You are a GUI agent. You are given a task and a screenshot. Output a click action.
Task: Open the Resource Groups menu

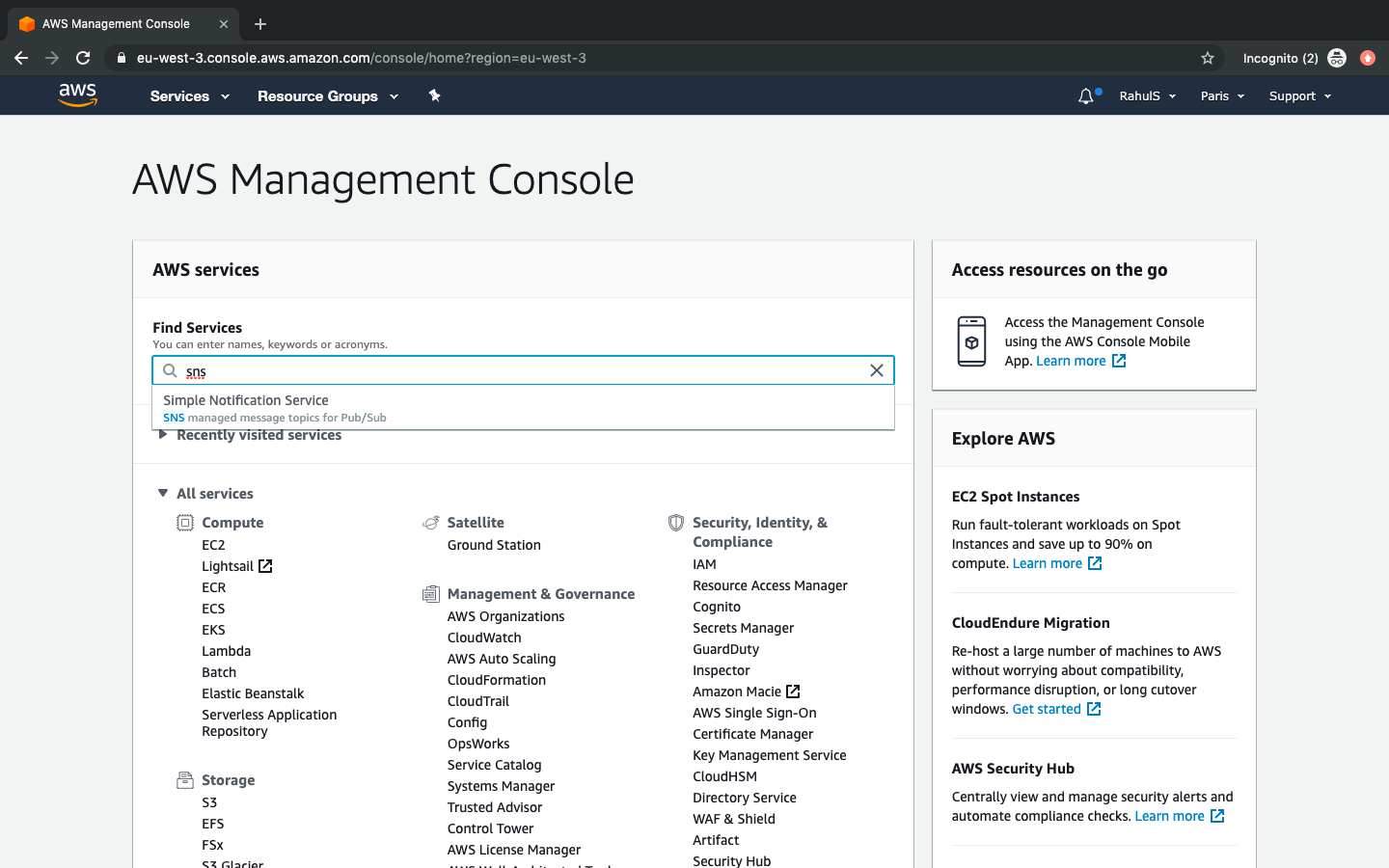(327, 95)
